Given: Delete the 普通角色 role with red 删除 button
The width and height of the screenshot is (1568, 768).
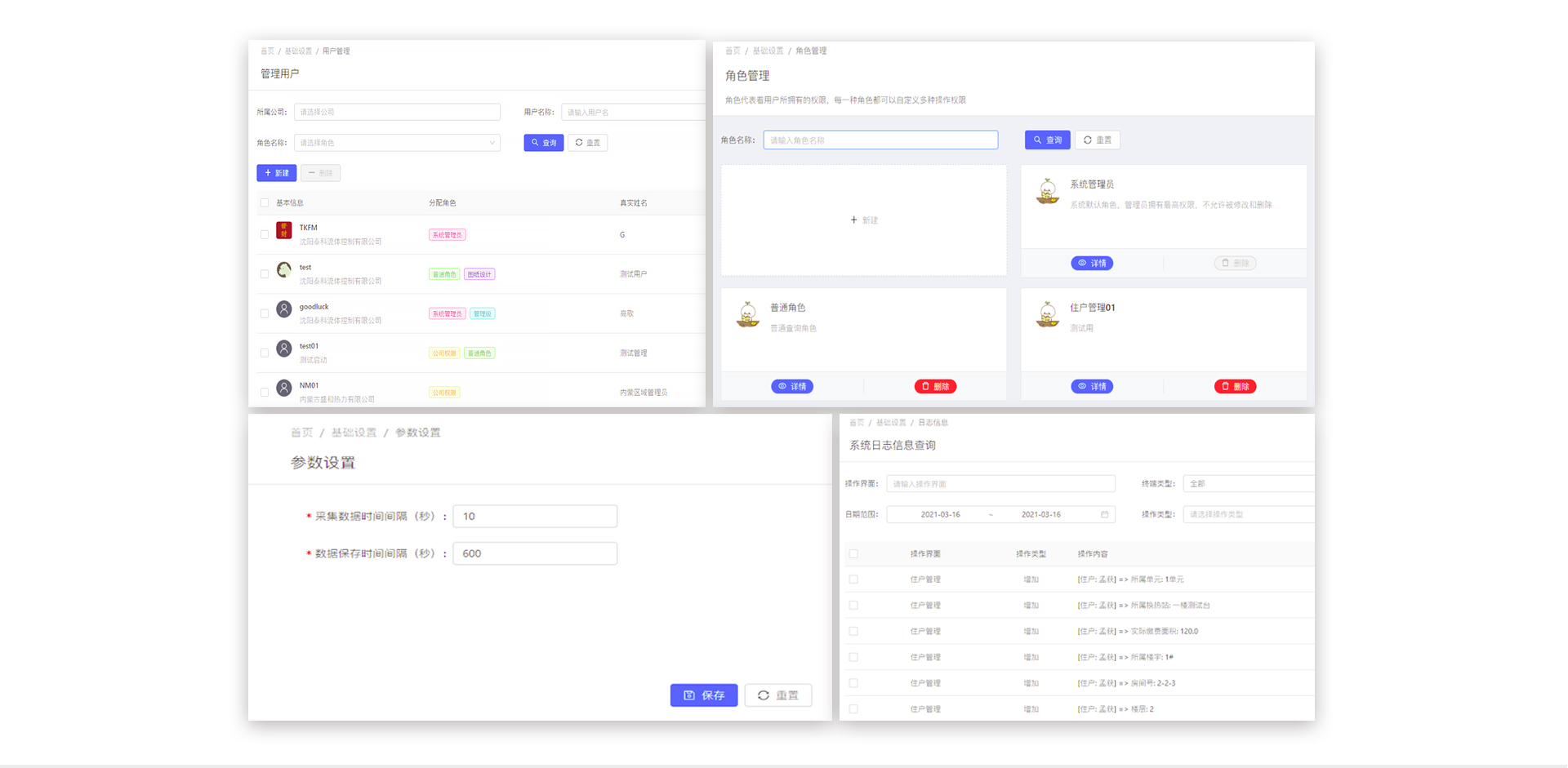Looking at the screenshot, I should pos(935,387).
